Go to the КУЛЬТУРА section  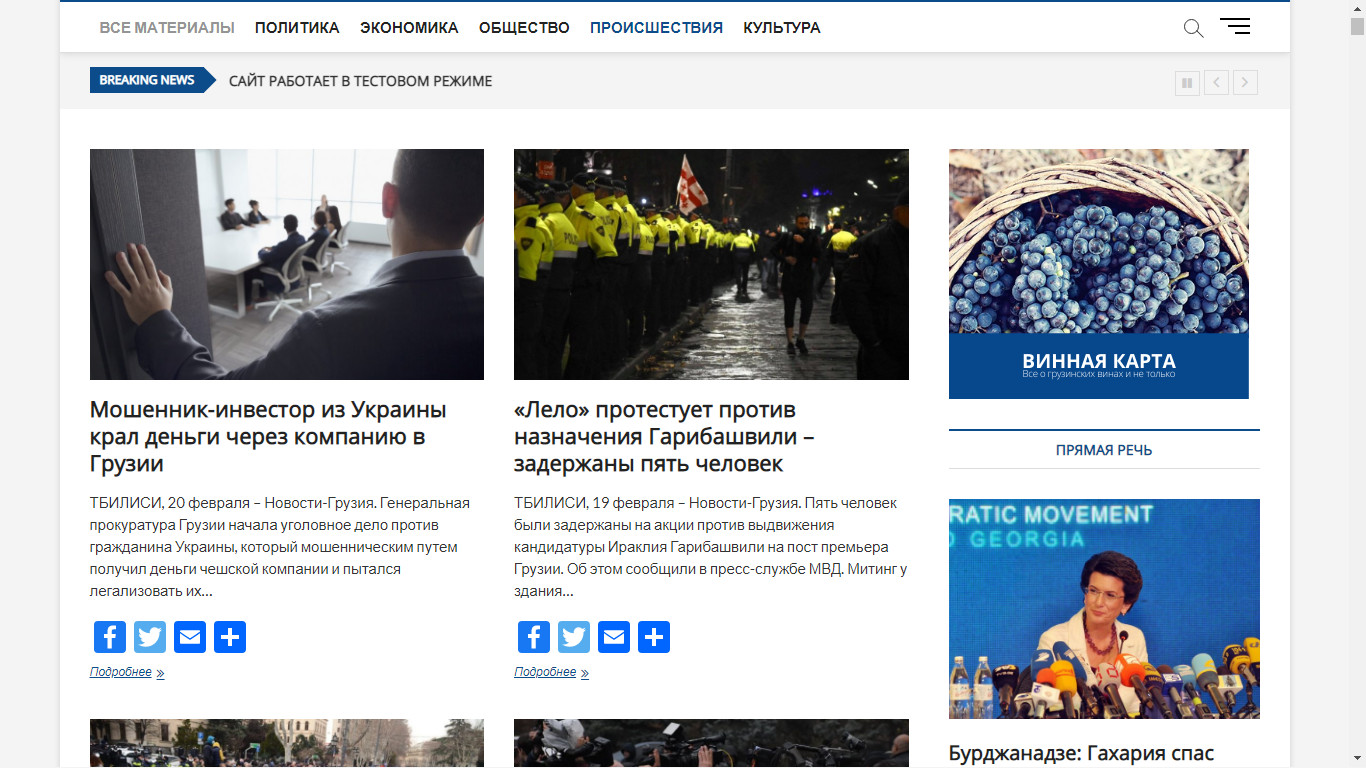(x=782, y=28)
